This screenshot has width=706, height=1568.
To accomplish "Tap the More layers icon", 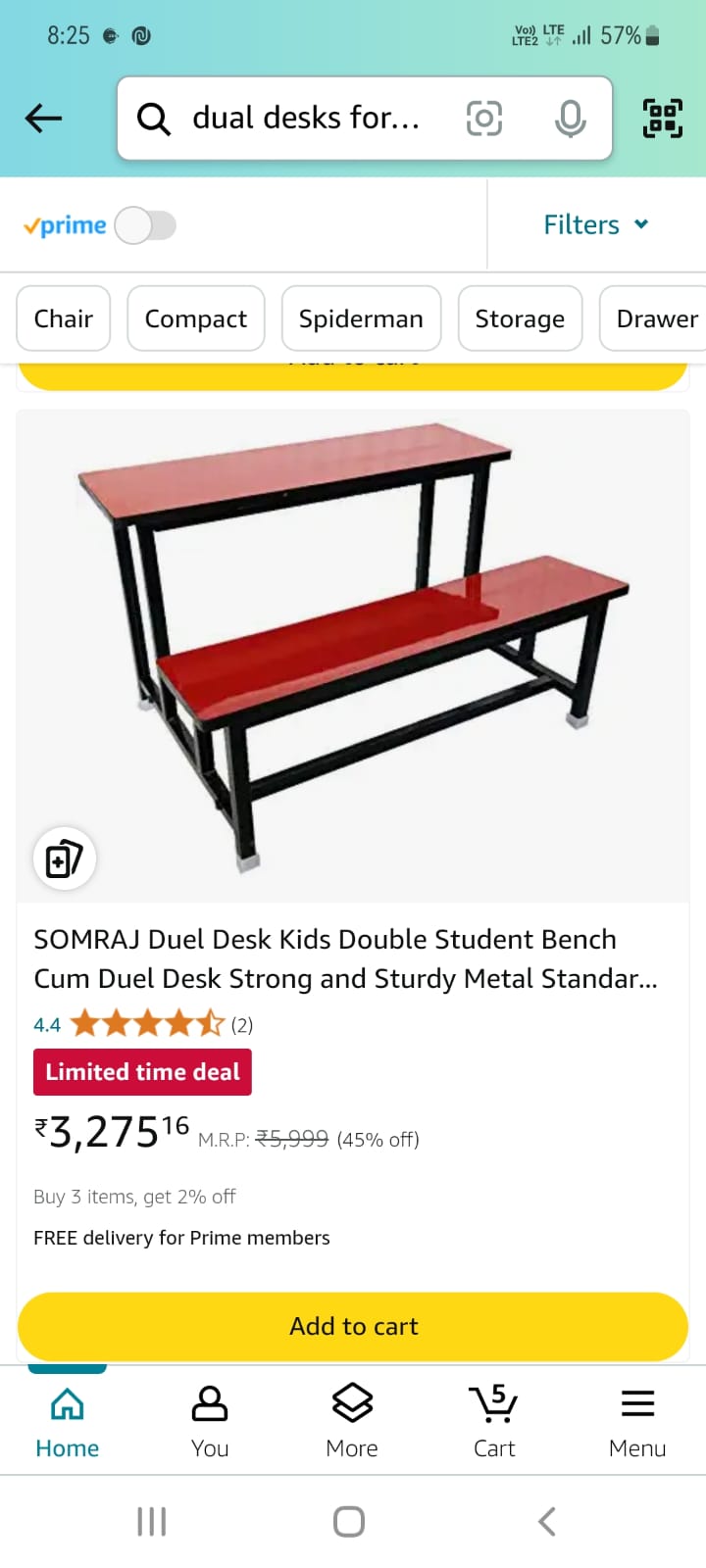I will pos(352,1421).
